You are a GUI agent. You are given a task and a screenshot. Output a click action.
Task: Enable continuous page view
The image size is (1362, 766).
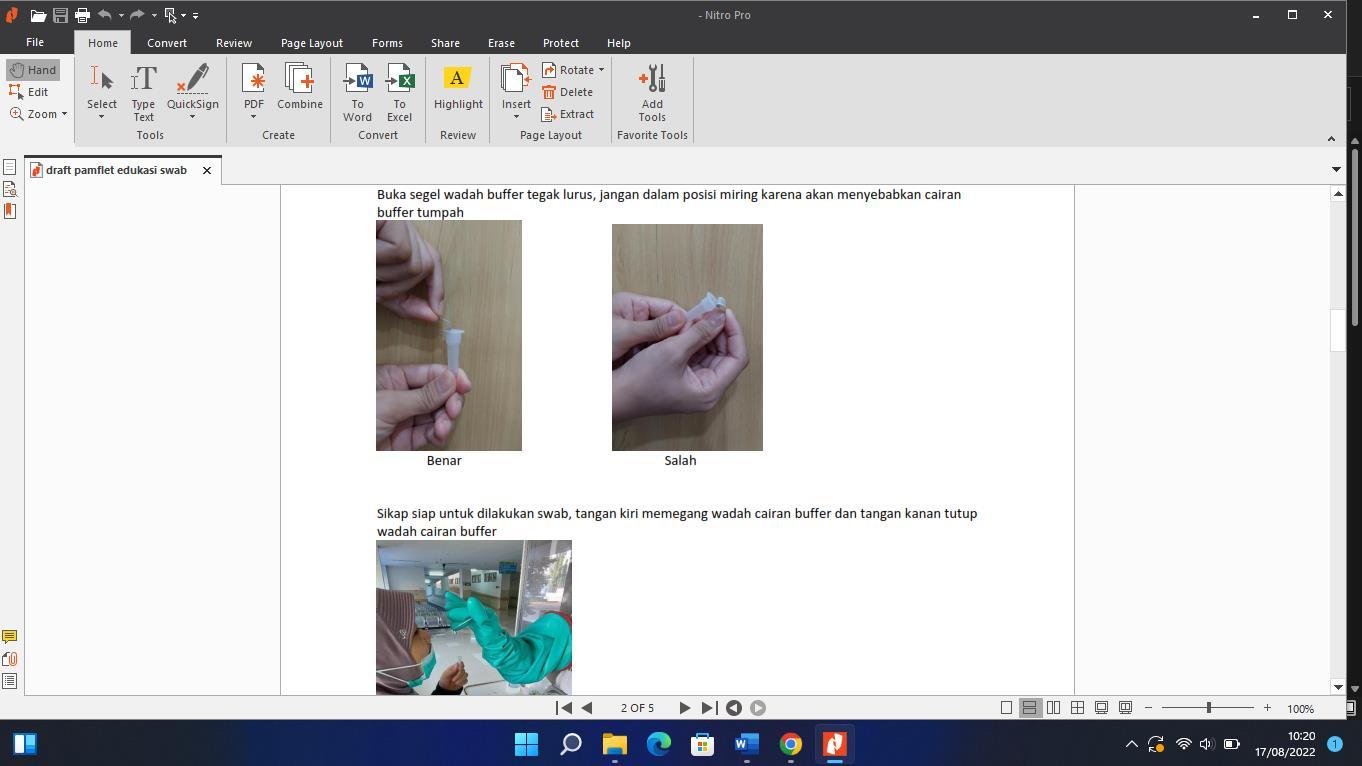(1029, 708)
